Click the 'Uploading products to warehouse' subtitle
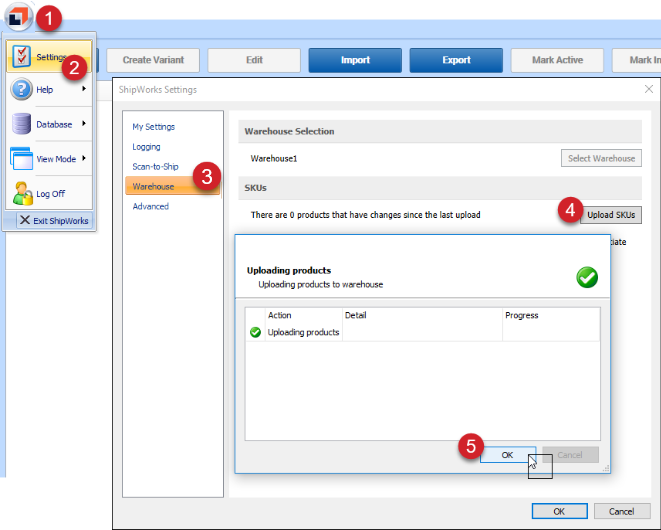Image resolution: width=661 pixels, height=530 pixels. pyautogui.click(x=320, y=285)
